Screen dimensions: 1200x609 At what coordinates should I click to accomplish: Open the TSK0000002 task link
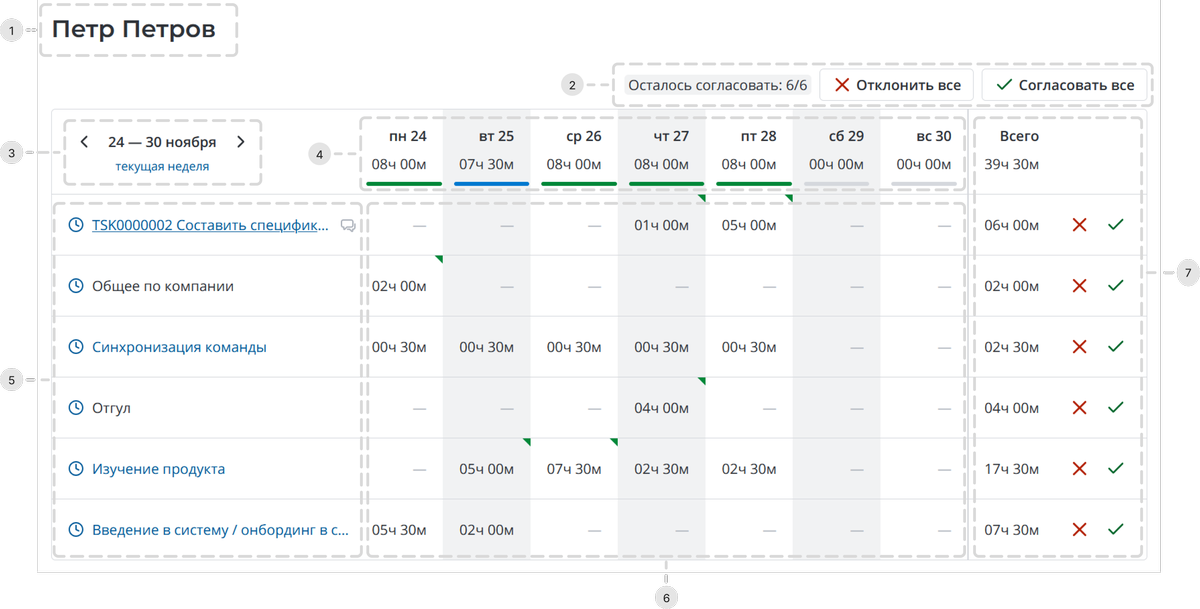pos(210,226)
